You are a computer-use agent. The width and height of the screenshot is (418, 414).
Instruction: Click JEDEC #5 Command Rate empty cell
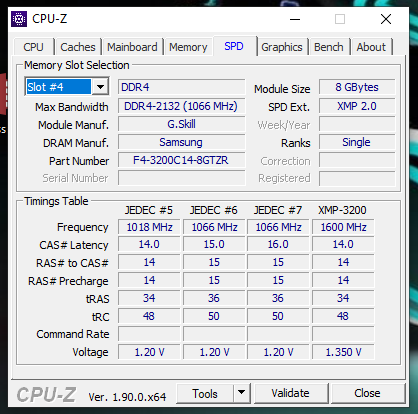149,334
